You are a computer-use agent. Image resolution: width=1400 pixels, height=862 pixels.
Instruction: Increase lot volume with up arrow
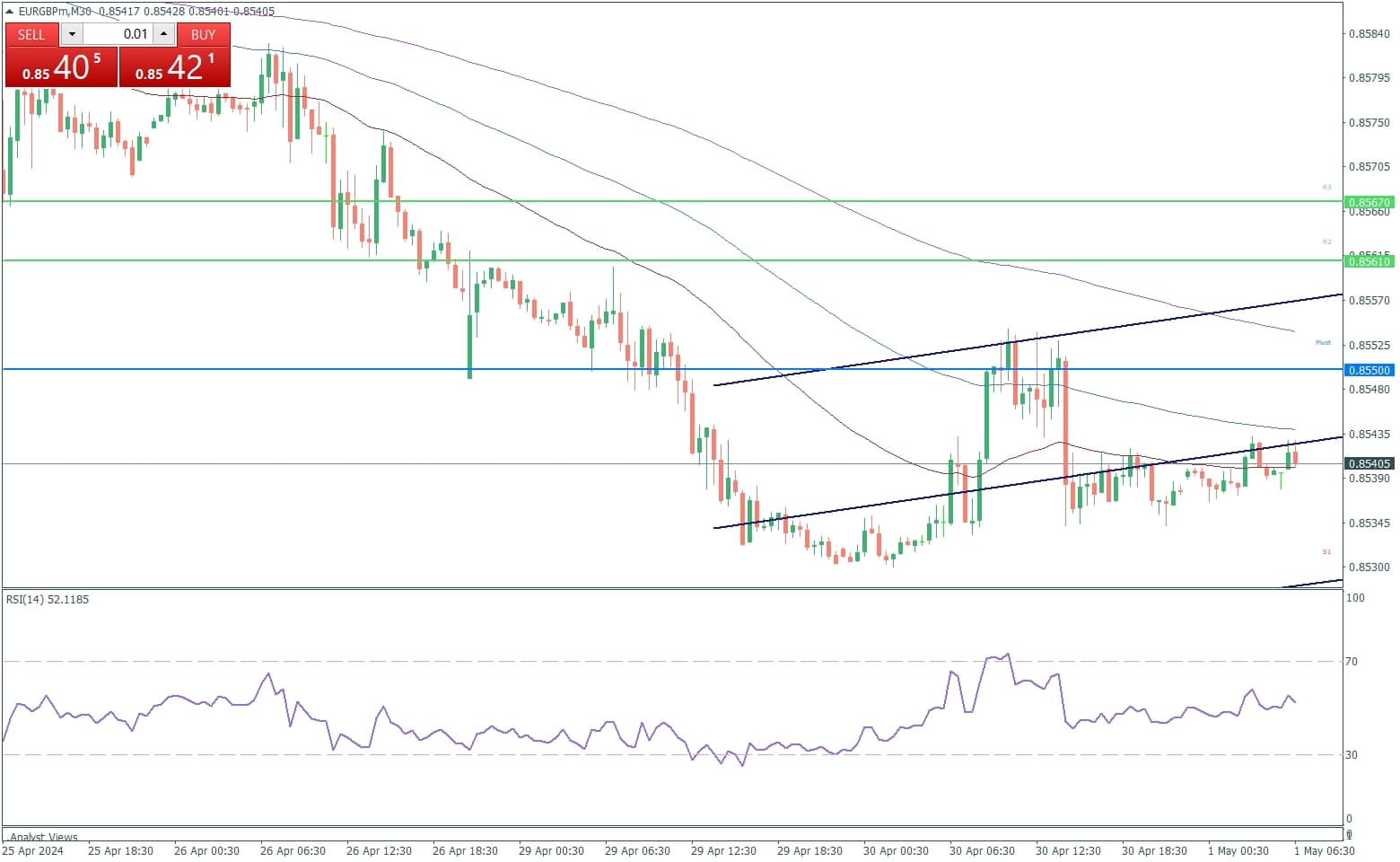coord(163,34)
